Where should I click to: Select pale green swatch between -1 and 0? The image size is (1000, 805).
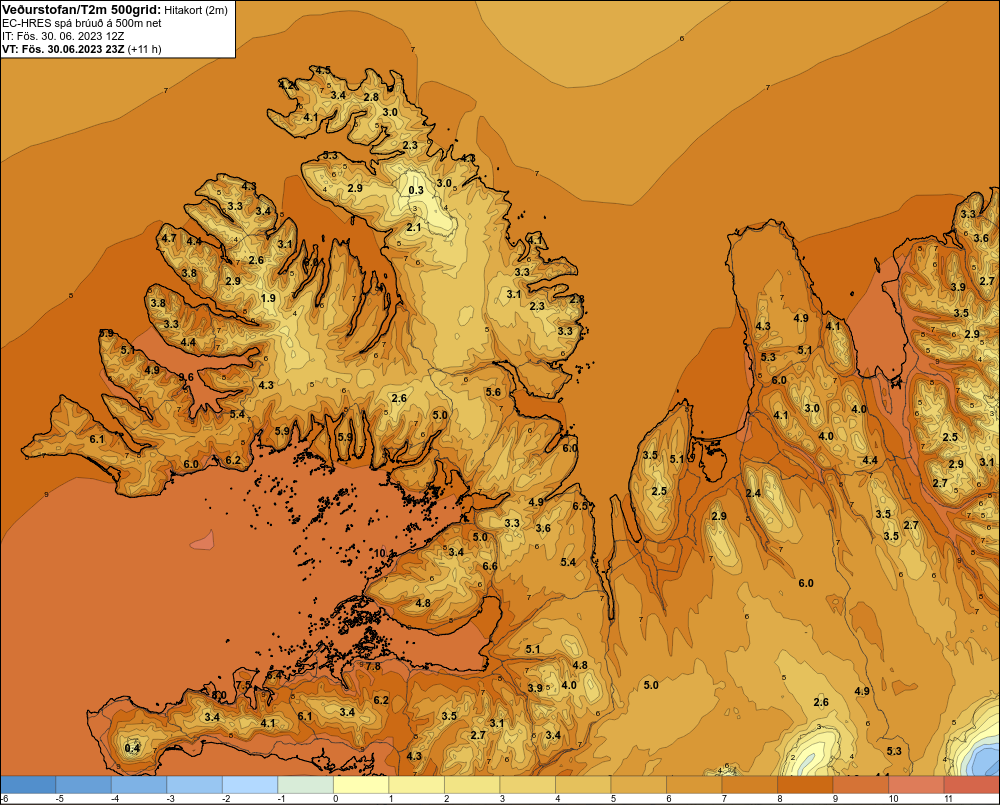[x=305, y=785]
